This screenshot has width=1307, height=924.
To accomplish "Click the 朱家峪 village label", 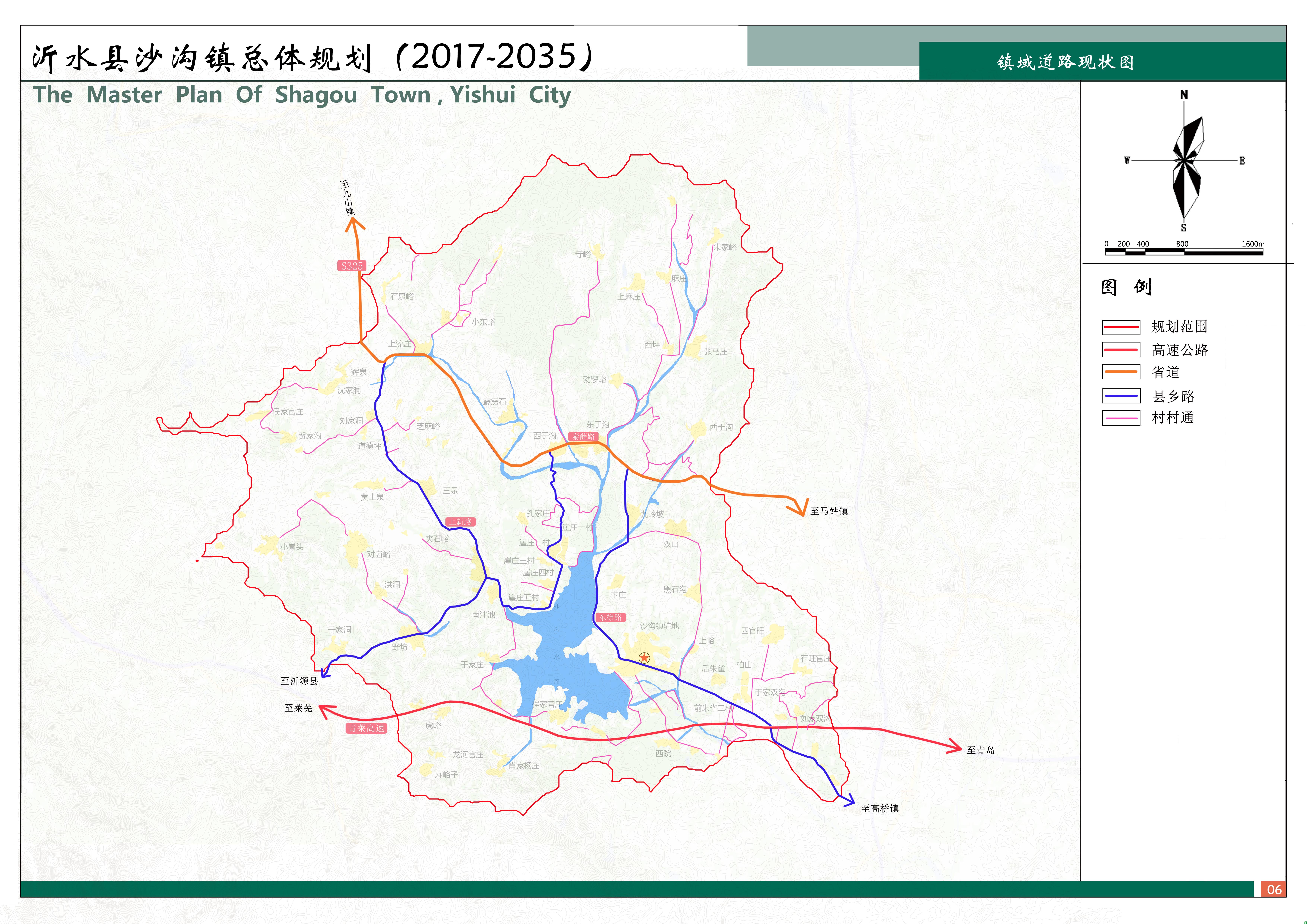I will click(725, 247).
